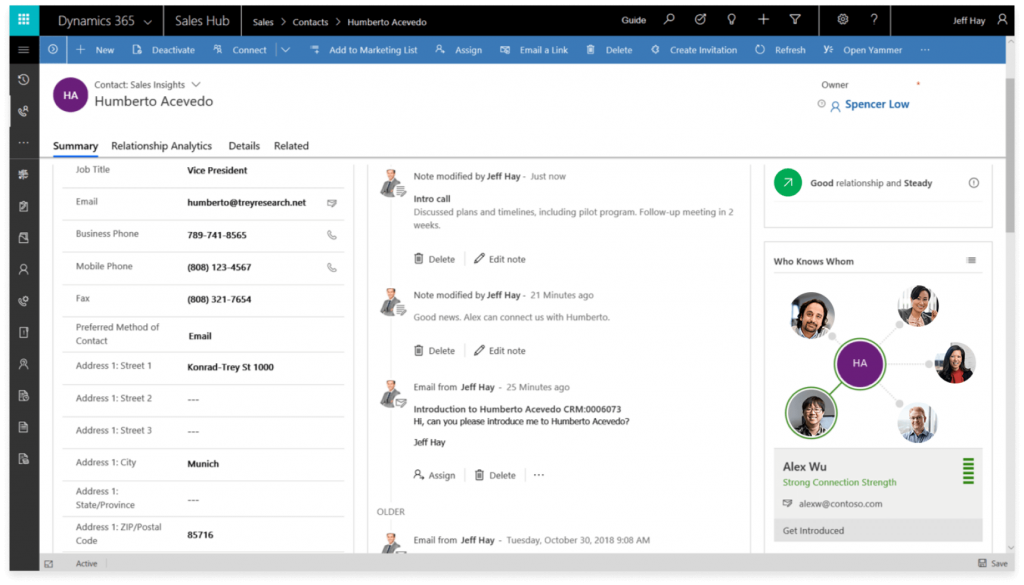Click the question mark help icon
The width and height of the screenshot is (1024, 585).
click(874, 20)
